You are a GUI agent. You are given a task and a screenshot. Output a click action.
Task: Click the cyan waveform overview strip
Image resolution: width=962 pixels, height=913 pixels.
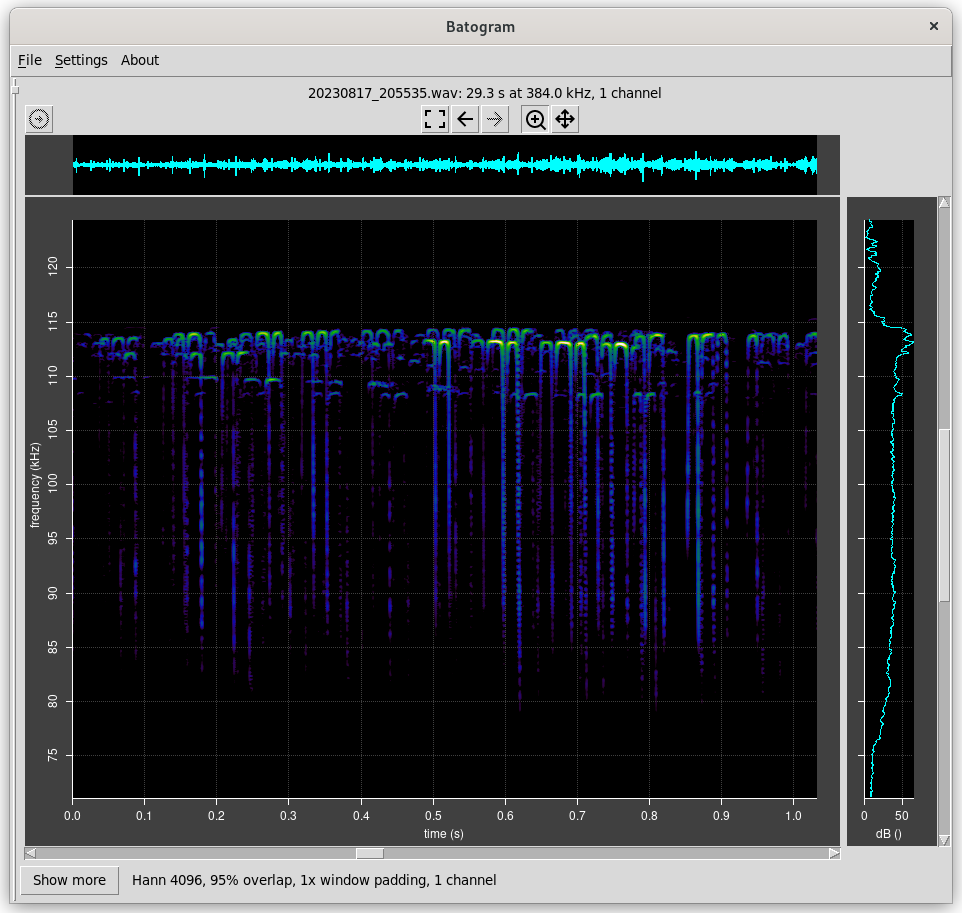(445, 165)
